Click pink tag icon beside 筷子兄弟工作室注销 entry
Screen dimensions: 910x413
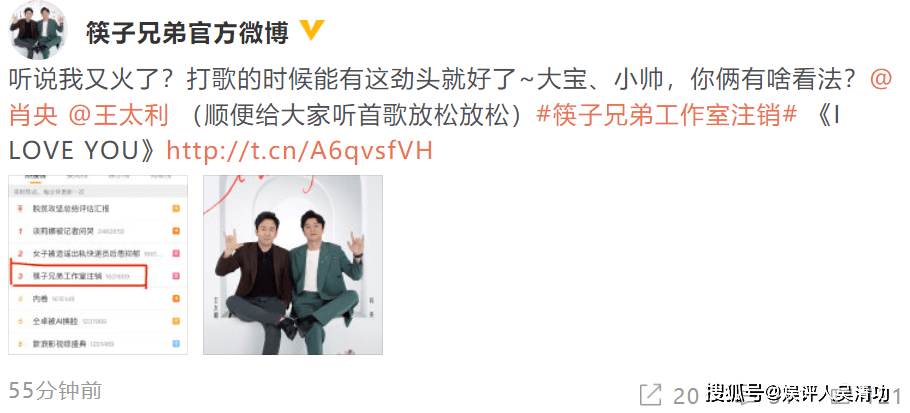pyautogui.click(x=176, y=276)
